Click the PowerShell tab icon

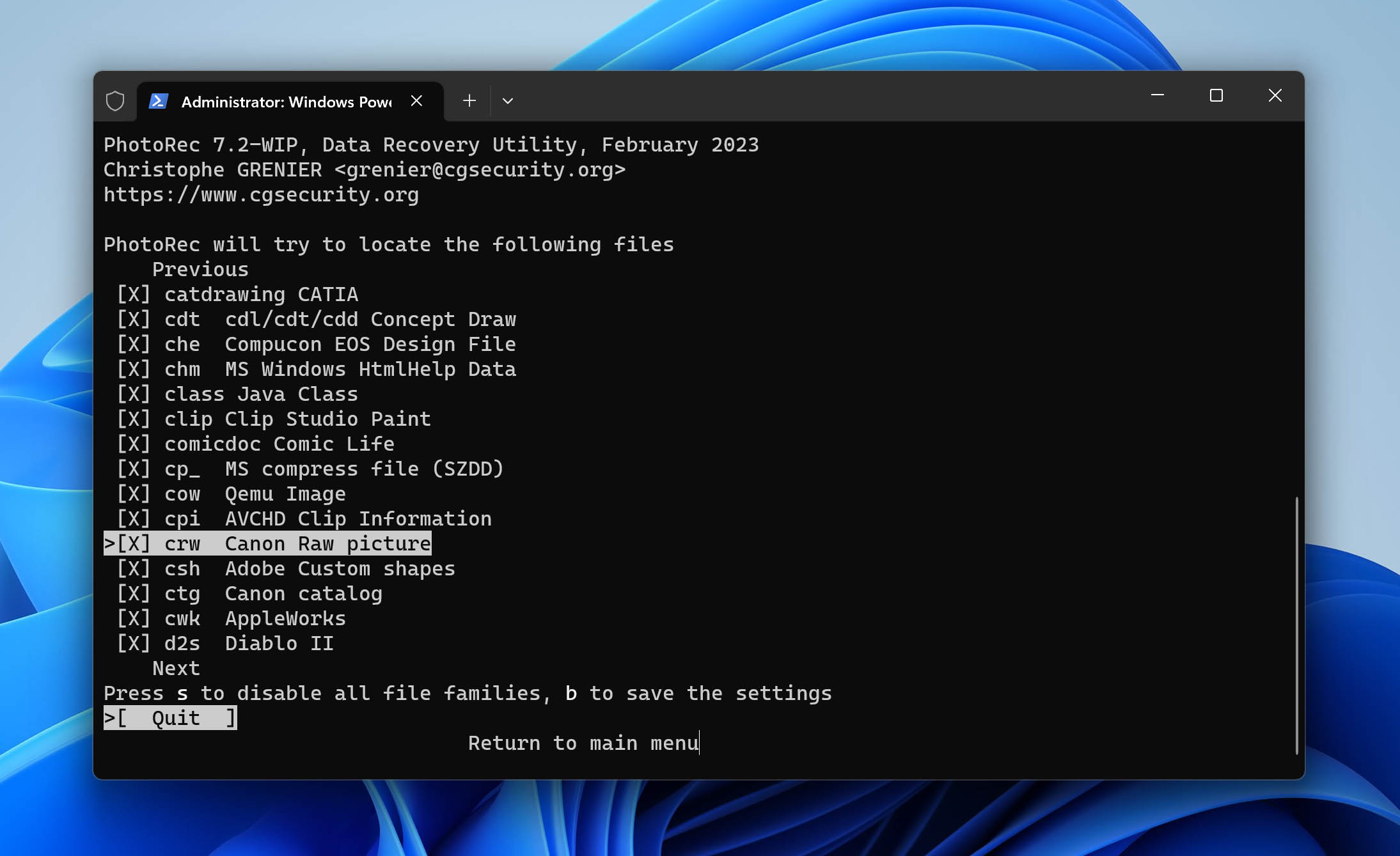(x=158, y=101)
